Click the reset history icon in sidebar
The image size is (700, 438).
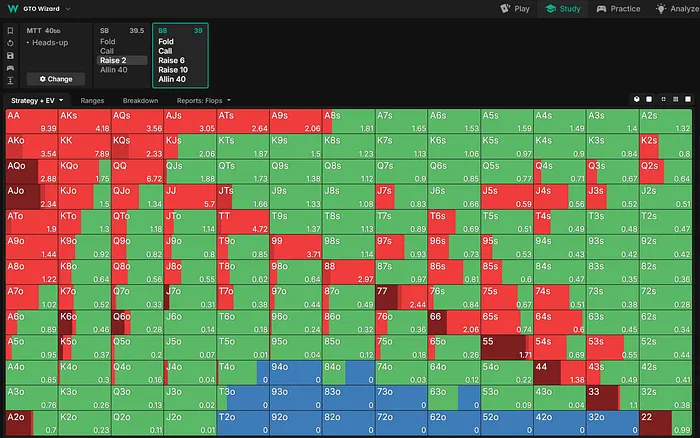9,43
